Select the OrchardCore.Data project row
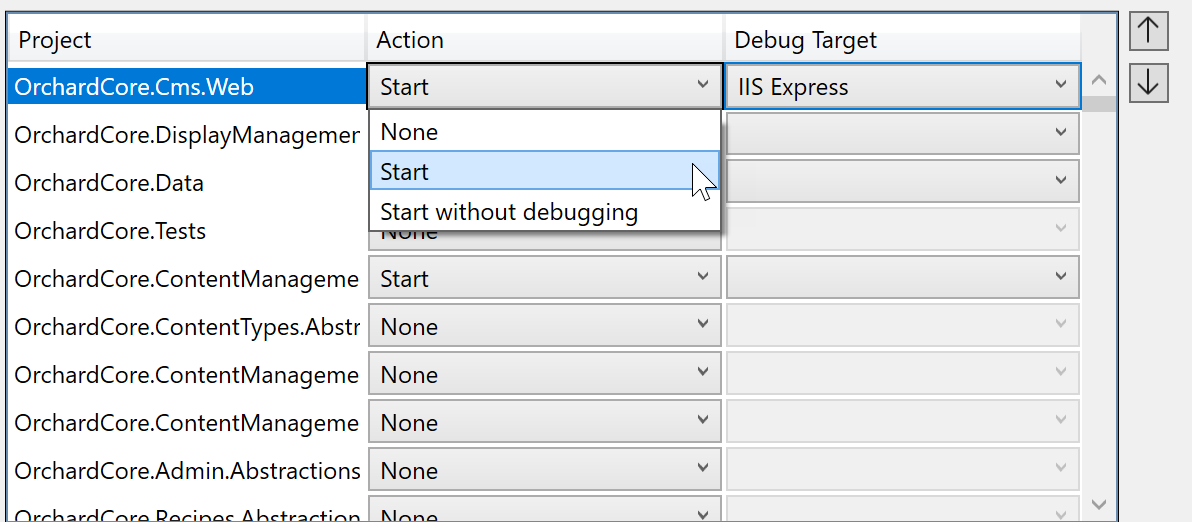 click(187, 182)
